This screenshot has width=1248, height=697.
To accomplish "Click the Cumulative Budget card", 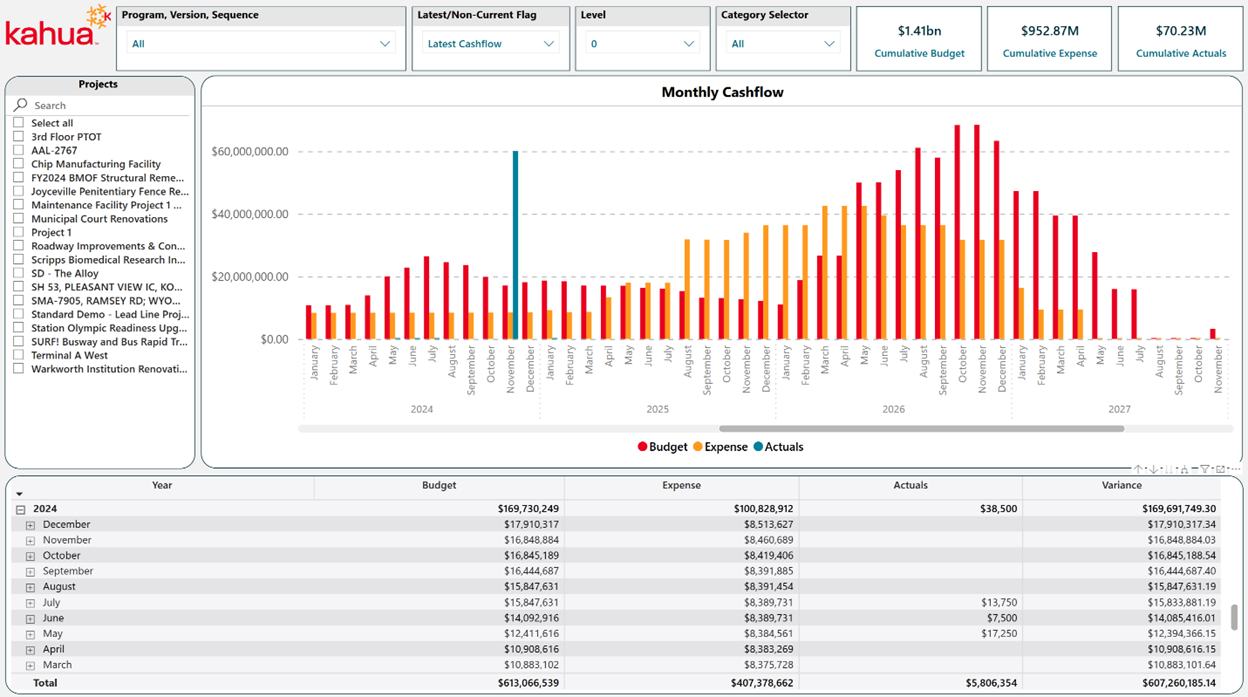I will [x=919, y=40].
